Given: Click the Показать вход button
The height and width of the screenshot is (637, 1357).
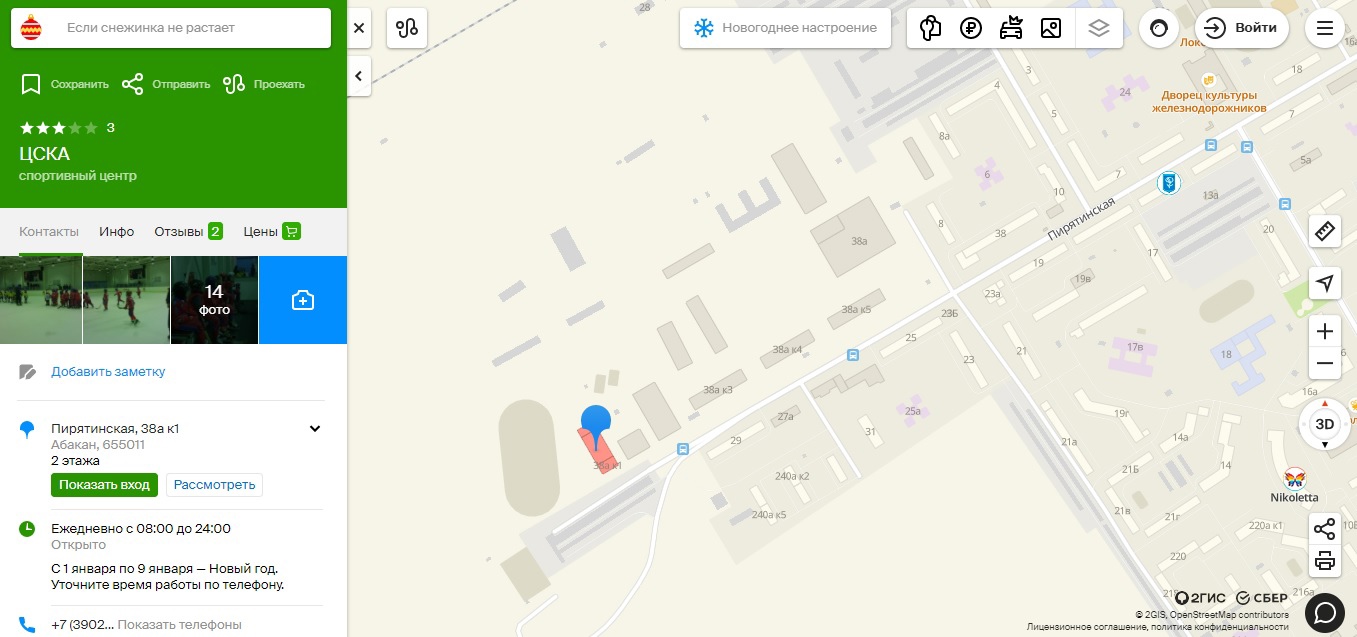Looking at the screenshot, I should point(104,485).
